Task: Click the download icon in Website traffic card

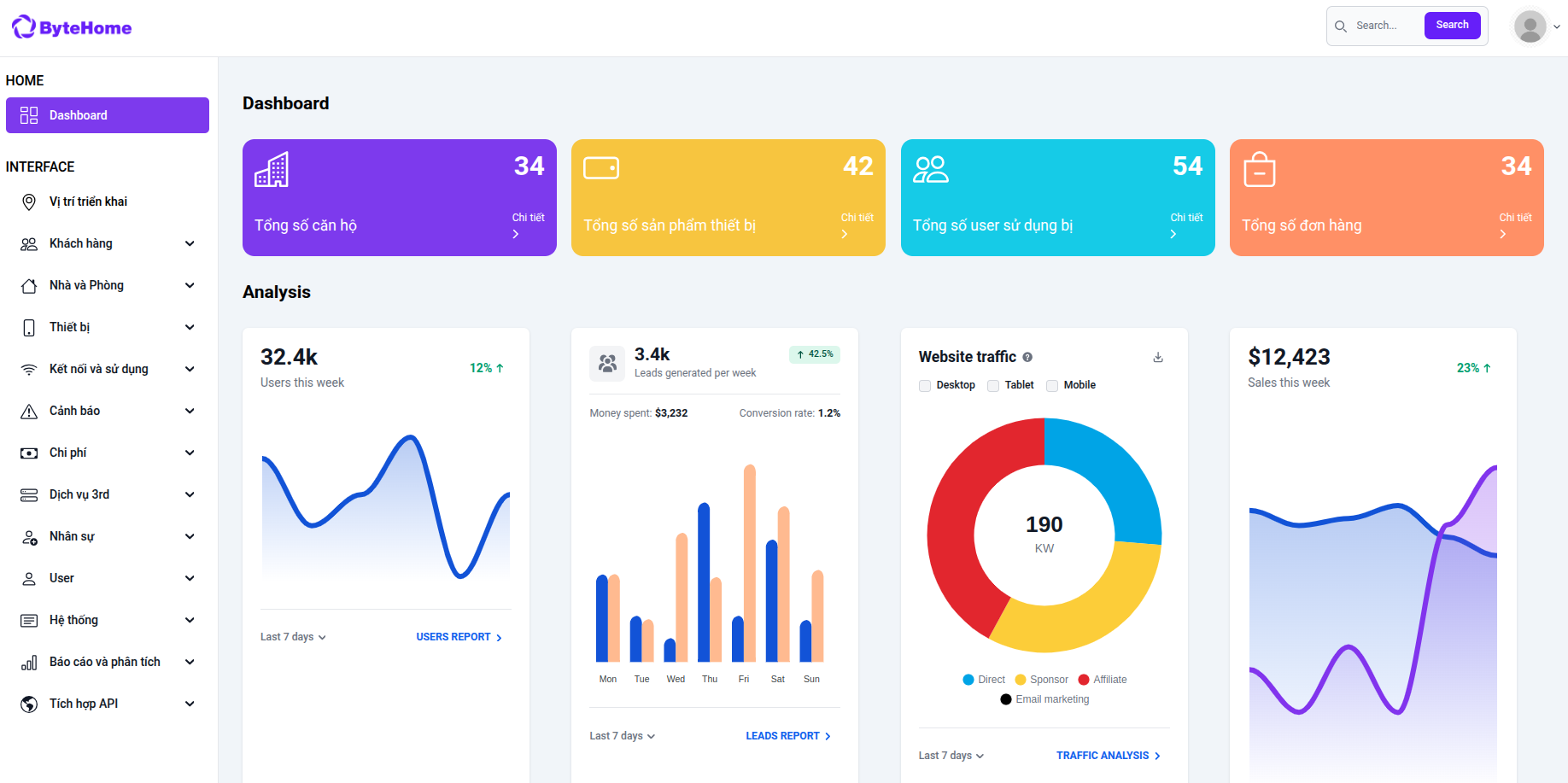Action: [1158, 357]
